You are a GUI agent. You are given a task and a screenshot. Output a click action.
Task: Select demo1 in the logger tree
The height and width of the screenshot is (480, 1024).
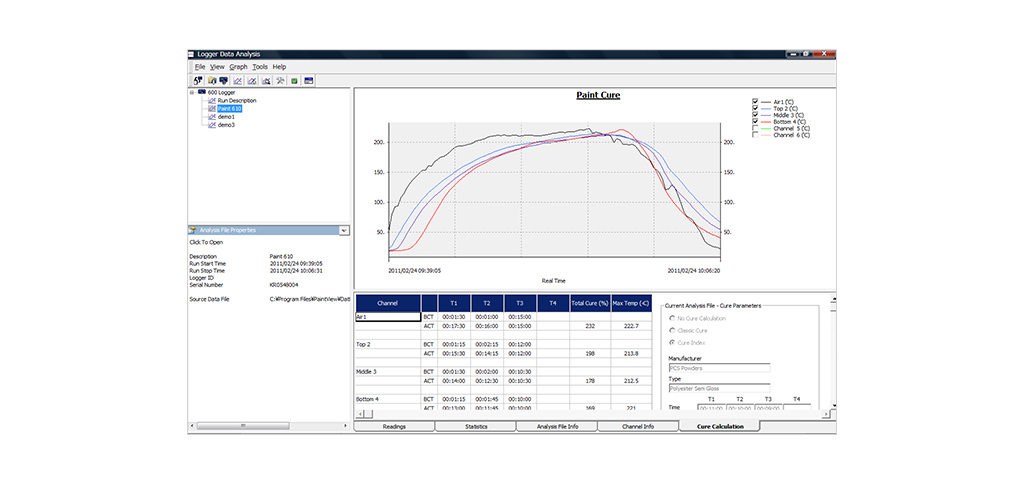click(x=226, y=116)
